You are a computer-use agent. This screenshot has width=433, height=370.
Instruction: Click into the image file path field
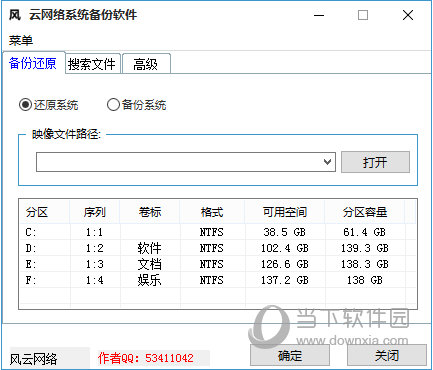click(x=186, y=162)
